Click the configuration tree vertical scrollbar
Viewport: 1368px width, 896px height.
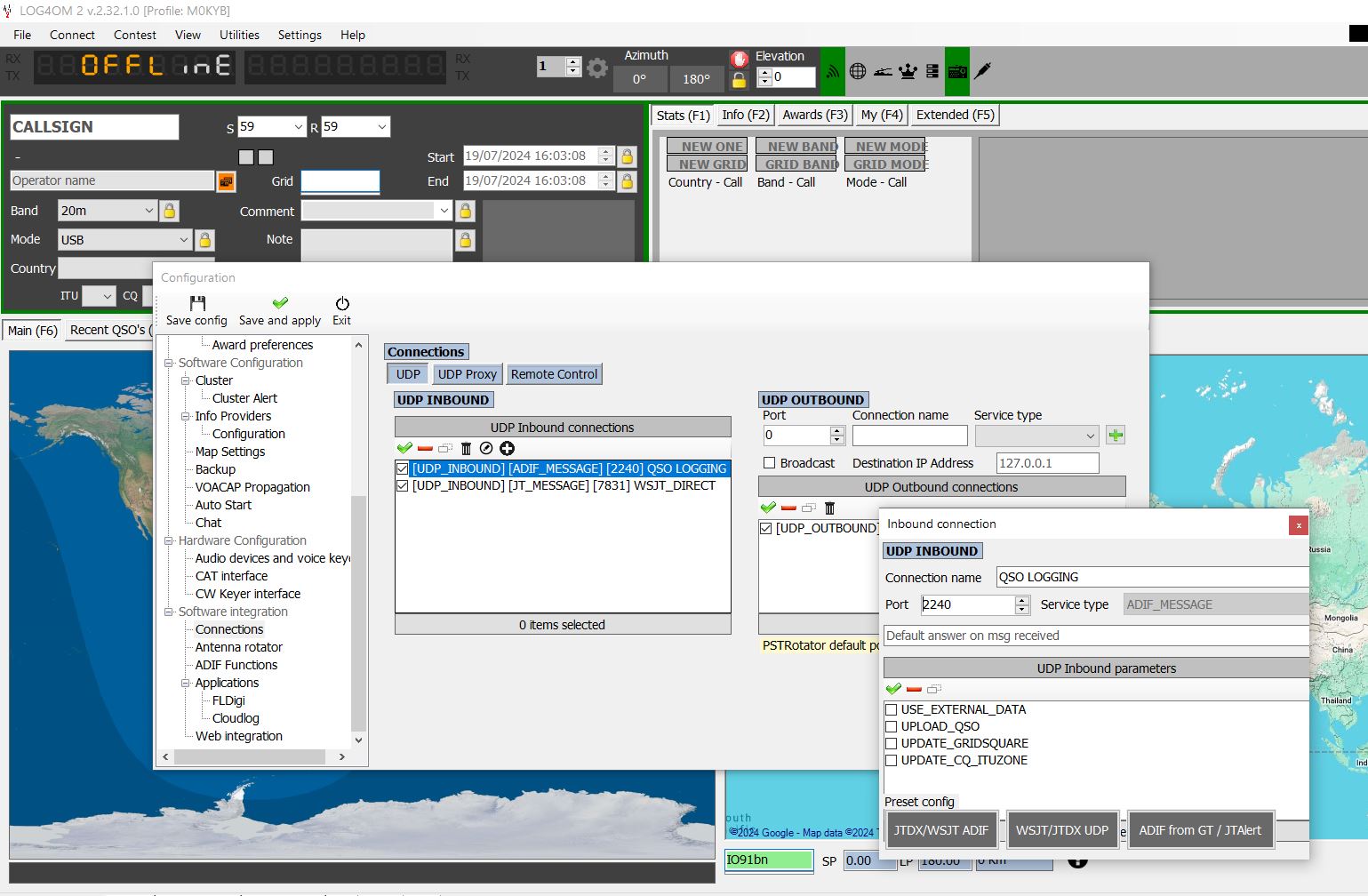pos(358,612)
